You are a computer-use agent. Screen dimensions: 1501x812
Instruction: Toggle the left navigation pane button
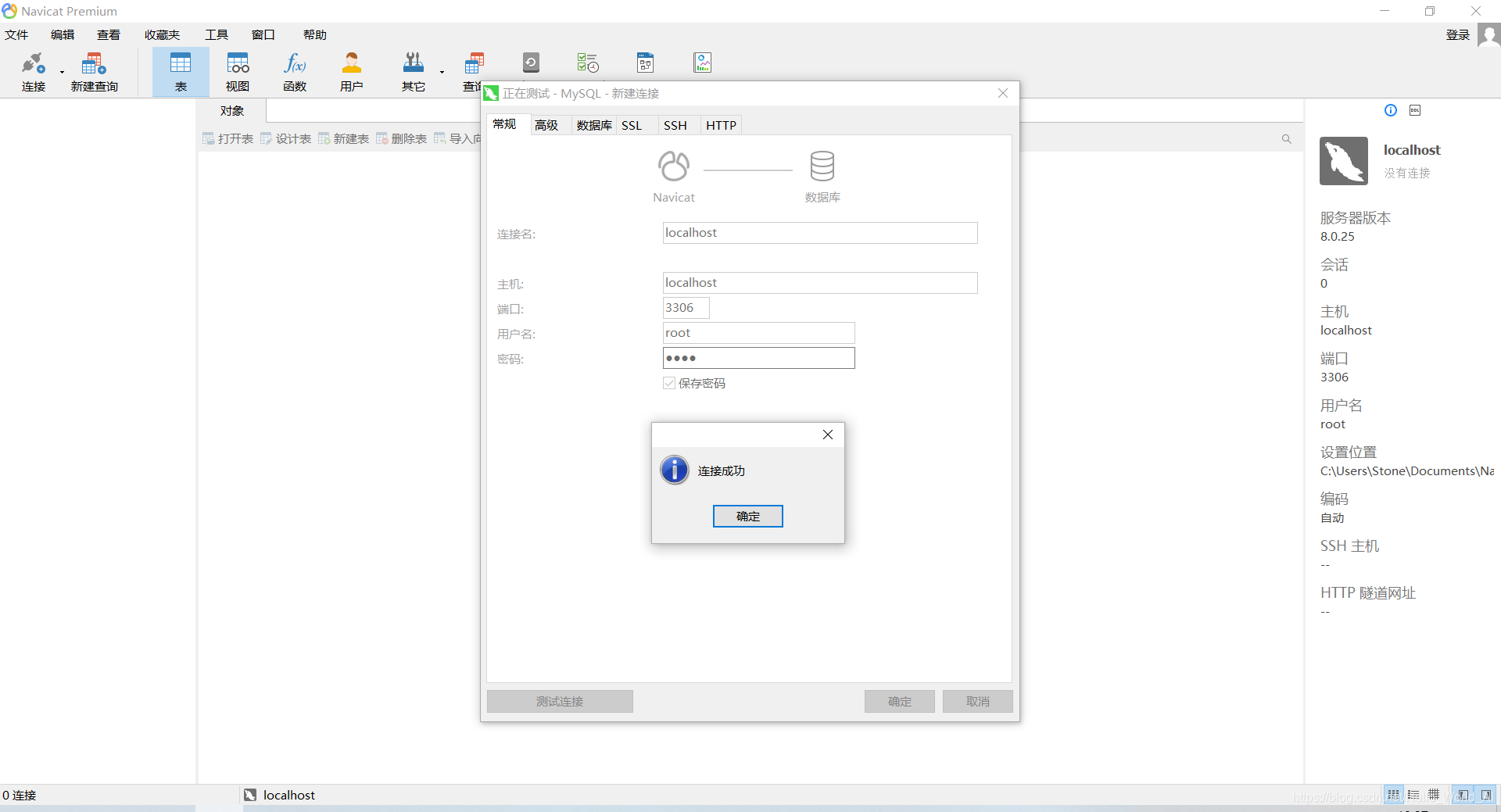[x=1463, y=795]
